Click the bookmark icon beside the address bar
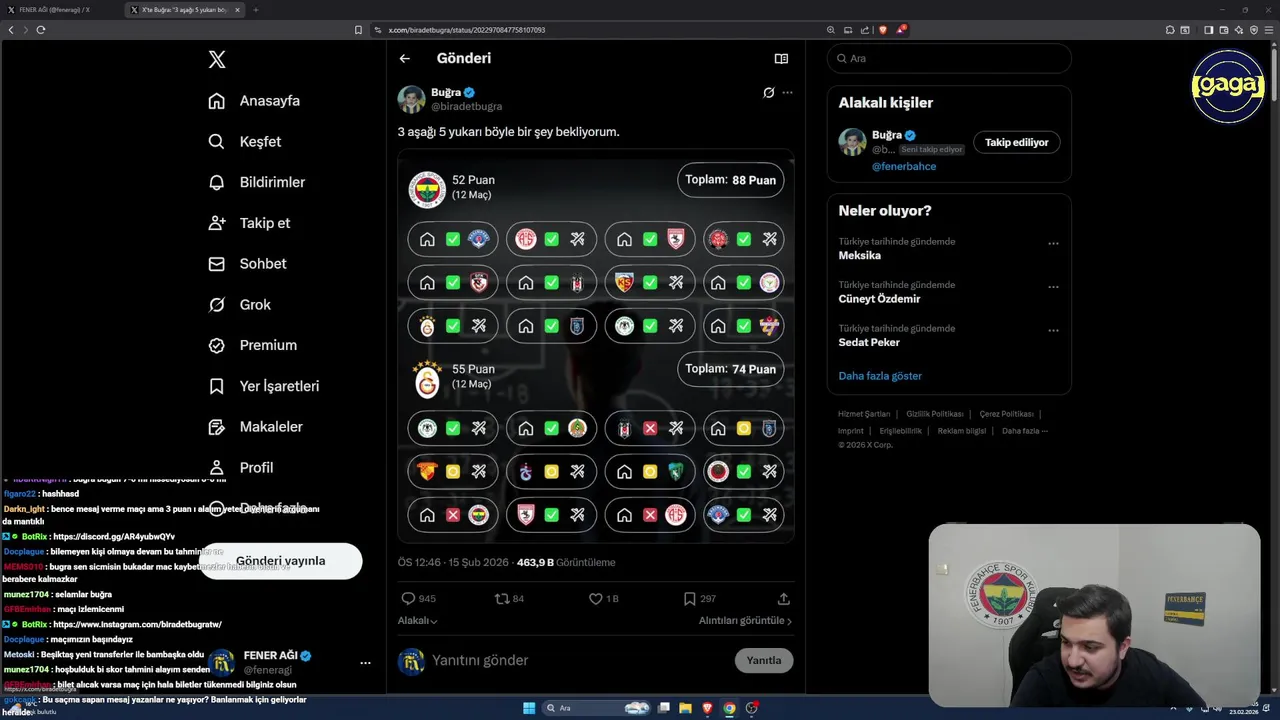 (x=358, y=30)
